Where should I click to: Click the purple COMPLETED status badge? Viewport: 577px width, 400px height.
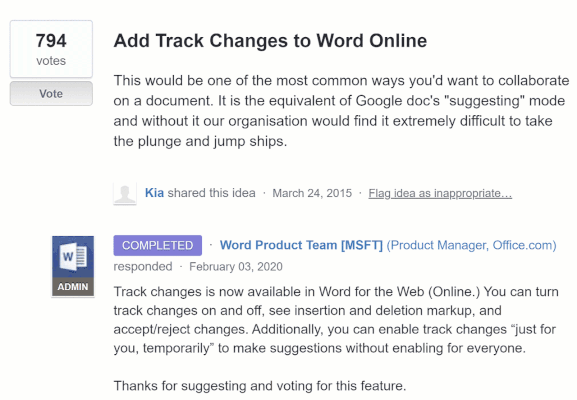pos(157,245)
